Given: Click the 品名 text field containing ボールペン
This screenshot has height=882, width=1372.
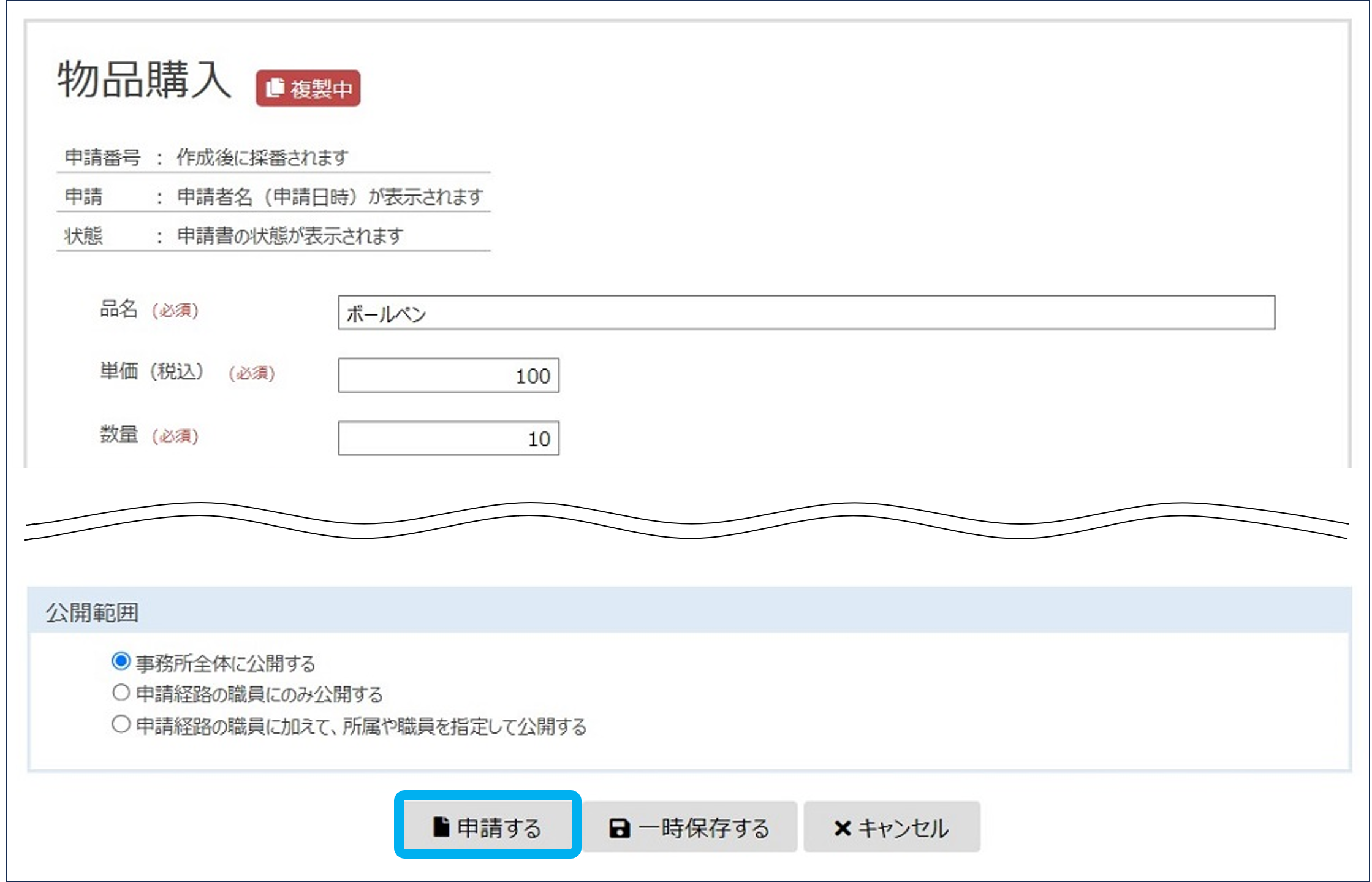Looking at the screenshot, I should 806,313.
